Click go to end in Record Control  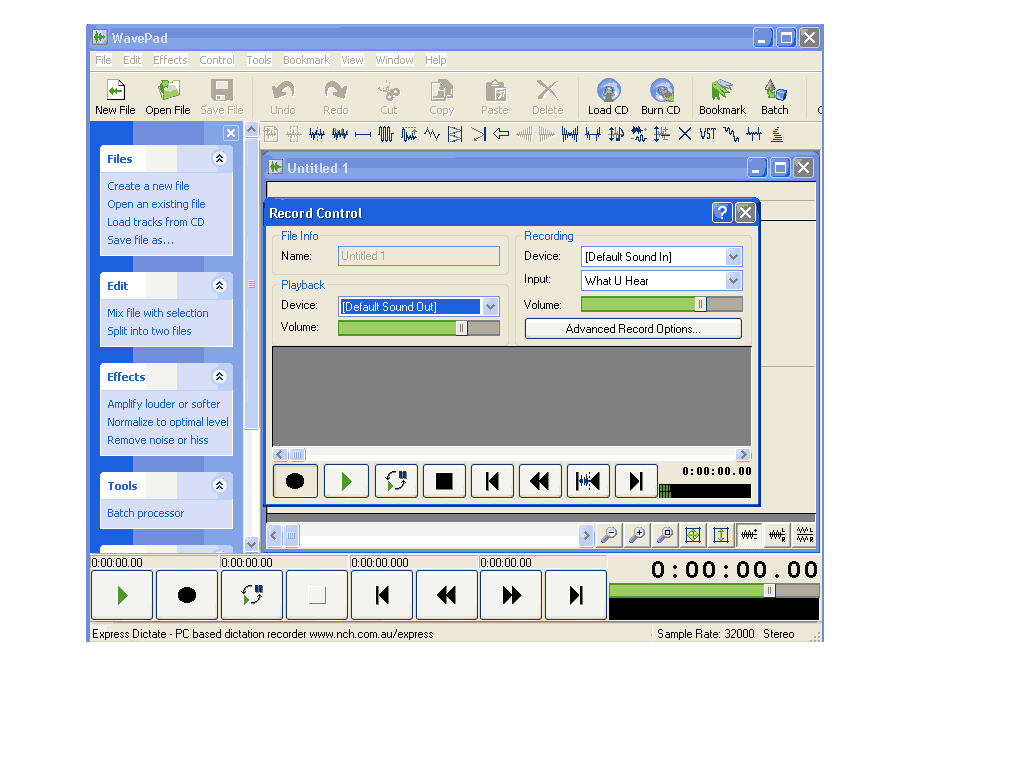click(635, 481)
